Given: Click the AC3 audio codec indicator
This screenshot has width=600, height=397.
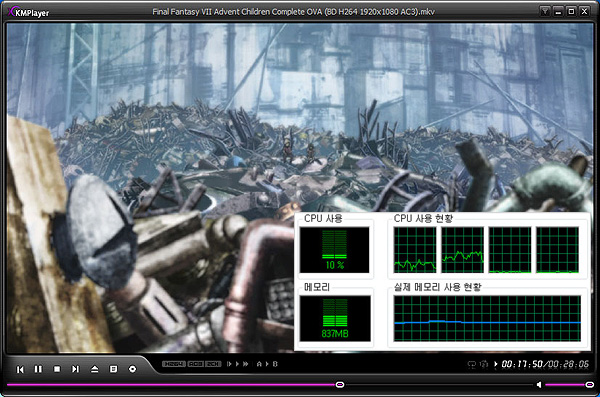Looking at the screenshot, I should pos(196,364).
